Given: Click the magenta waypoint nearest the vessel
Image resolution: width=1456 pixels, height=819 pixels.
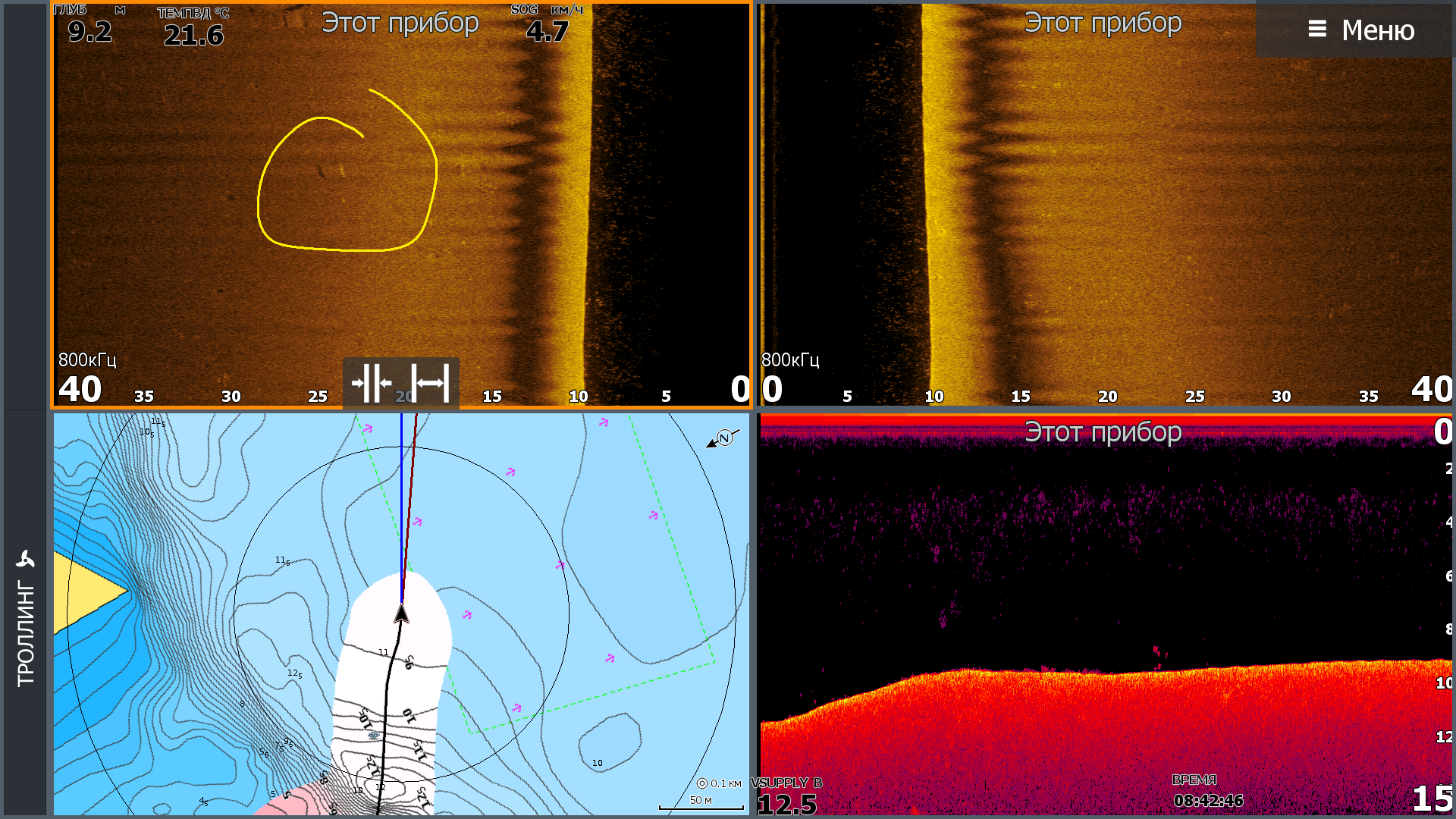Looking at the screenshot, I should 467,615.
